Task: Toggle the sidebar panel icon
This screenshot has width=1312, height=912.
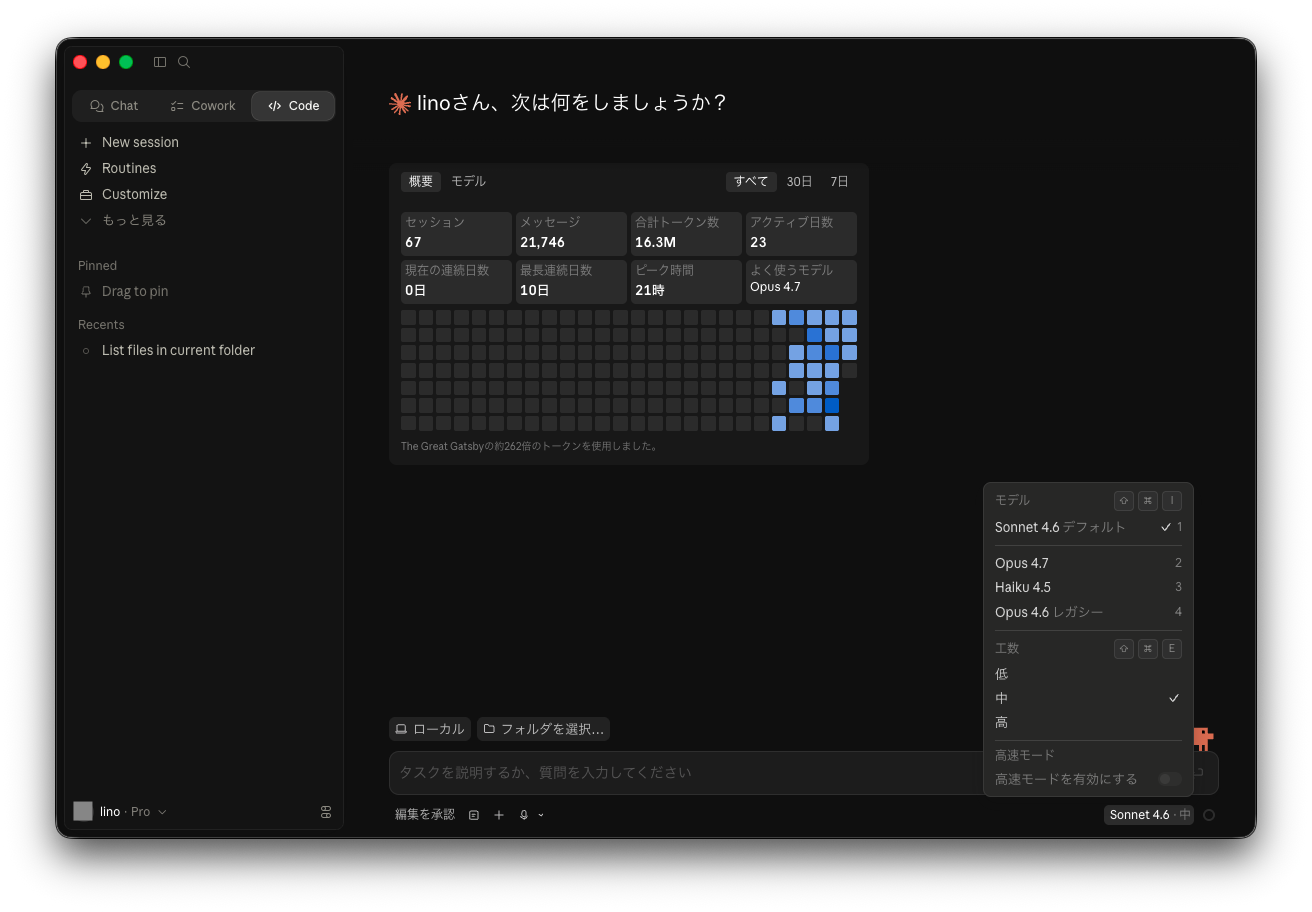Action: point(160,62)
